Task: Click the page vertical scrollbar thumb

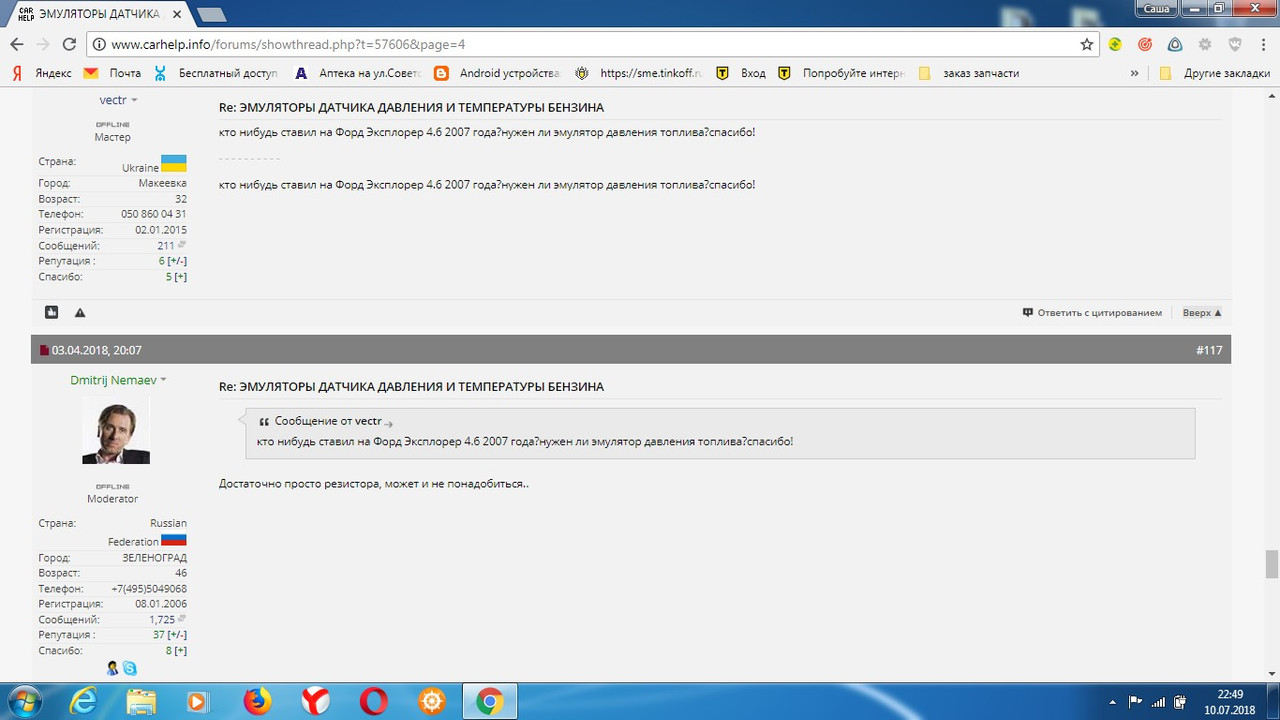Action: [x=1272, y=564]
